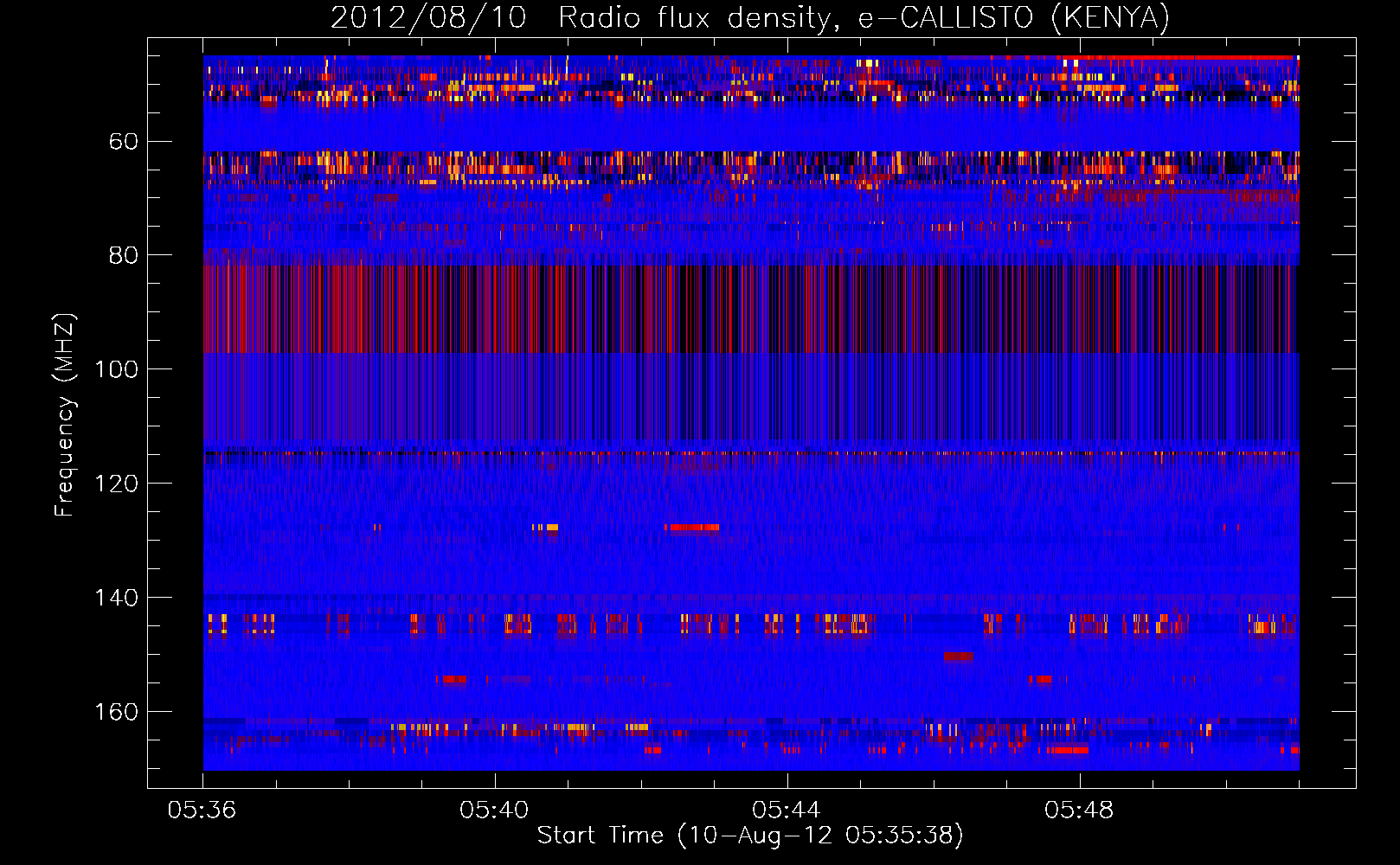Click the 'Start Time (10-Aug-12 05:35:38)' axis label
Viewport: 1400px width, 865px height.
750,836
